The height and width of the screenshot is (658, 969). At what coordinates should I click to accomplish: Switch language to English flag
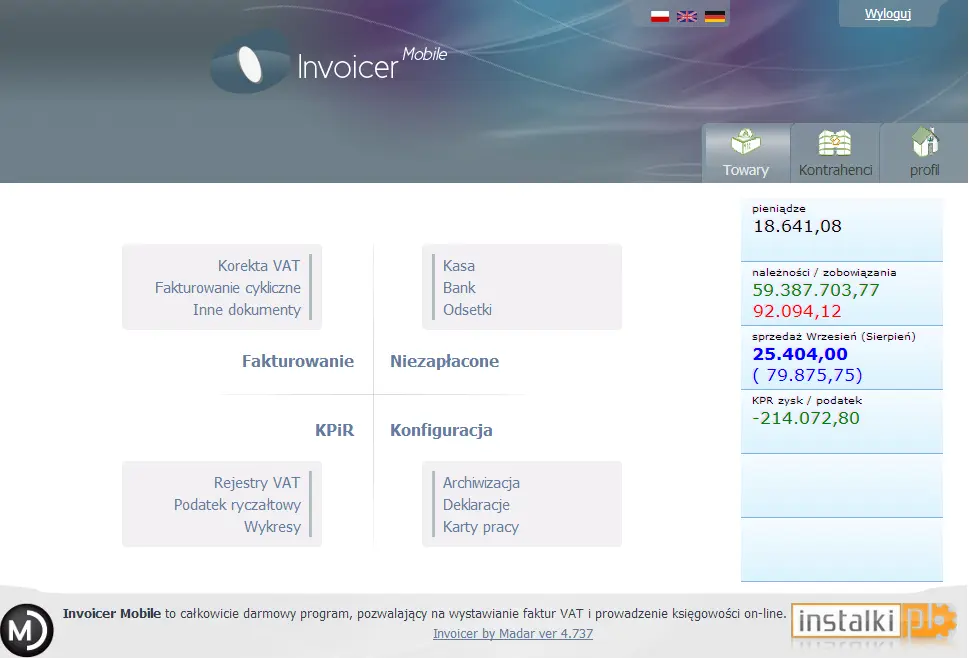(687, 17)
